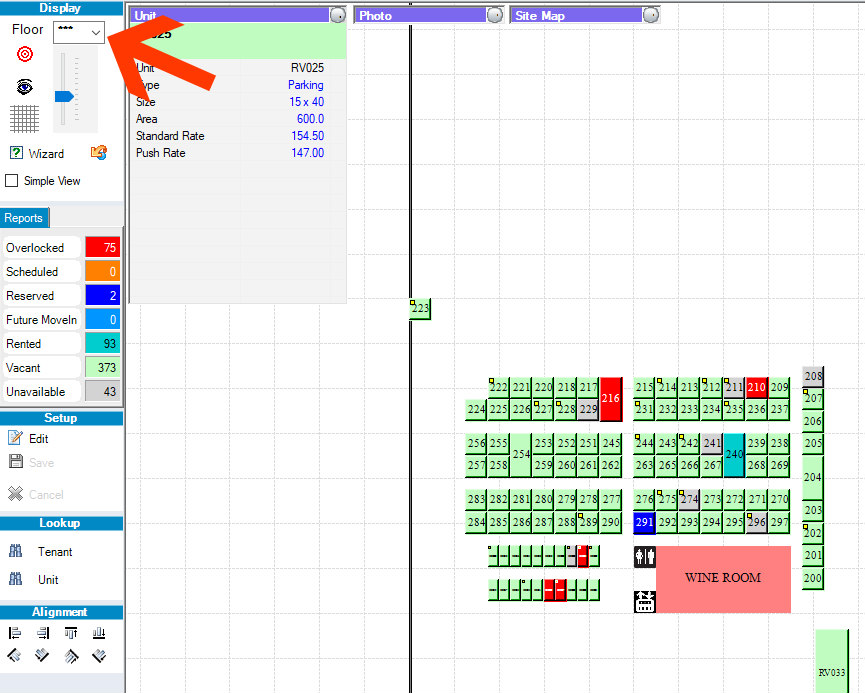Expand the Photo panel with its round button
Screen dimensions: 865x693
point(495,15)
